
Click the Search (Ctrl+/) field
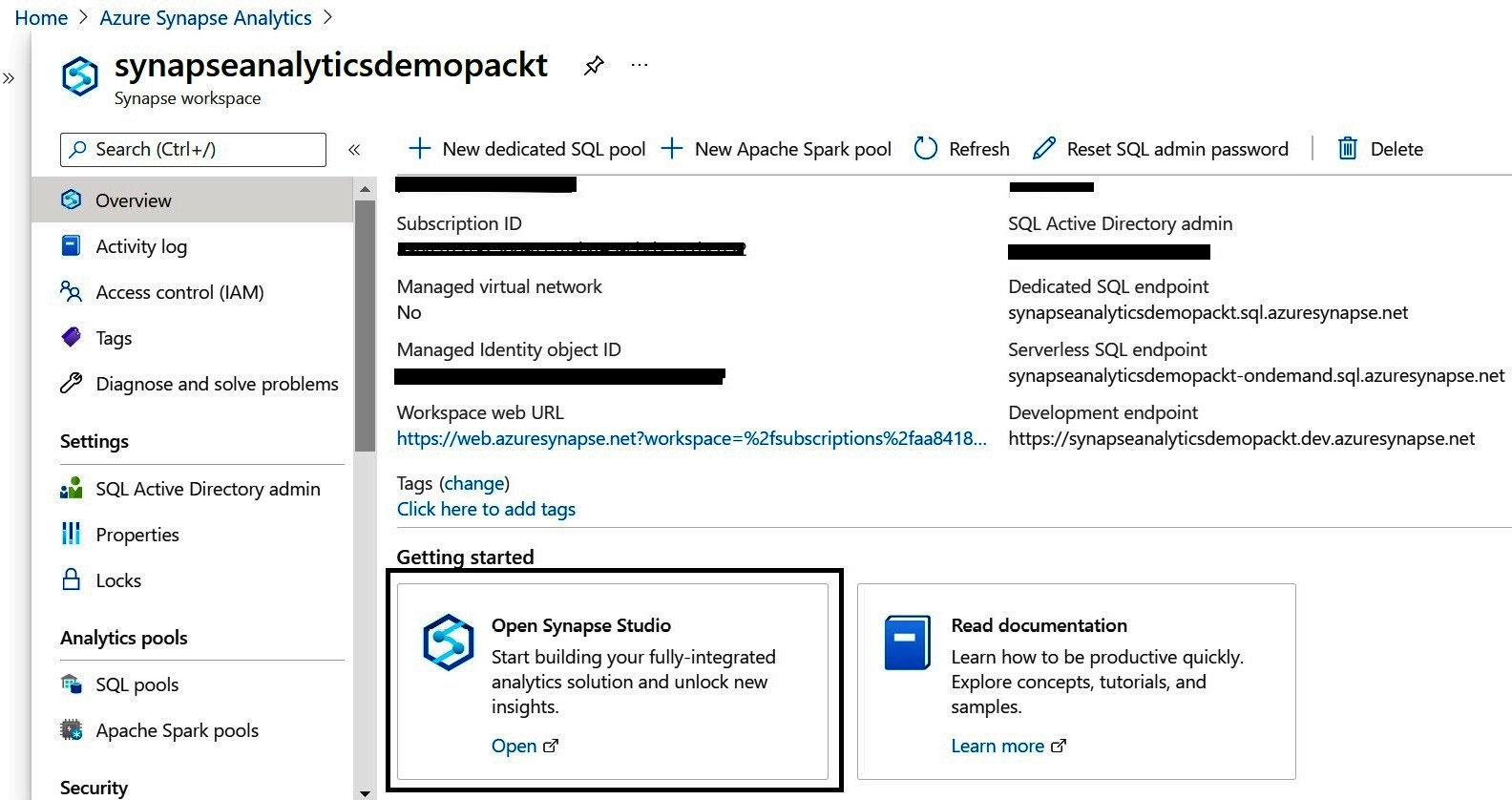193,150
